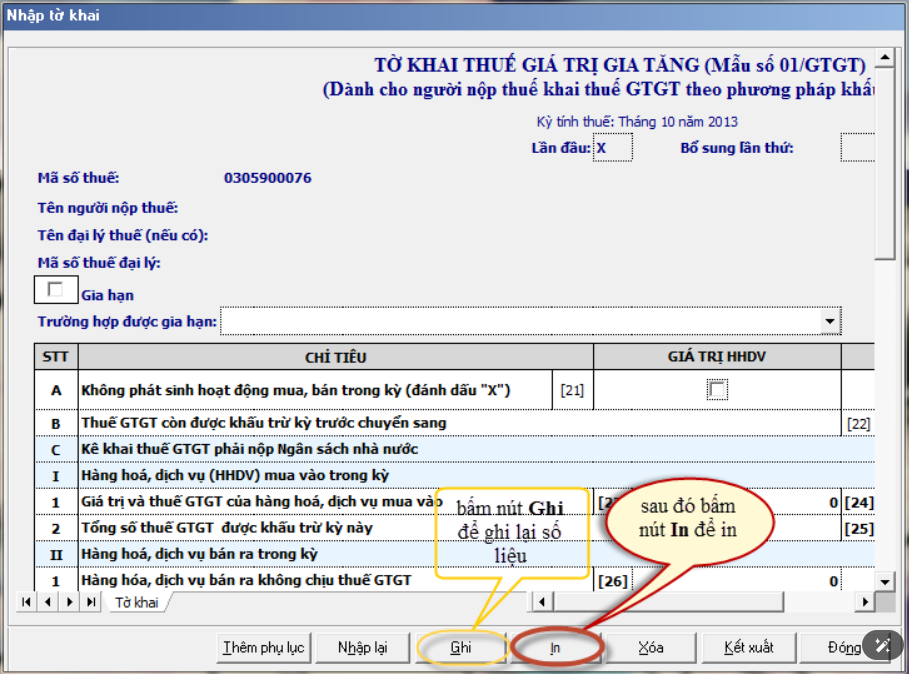Click the Tên người nộp thuế label
This screenshot has width=909, height=674.
click(x=108, y=207)
